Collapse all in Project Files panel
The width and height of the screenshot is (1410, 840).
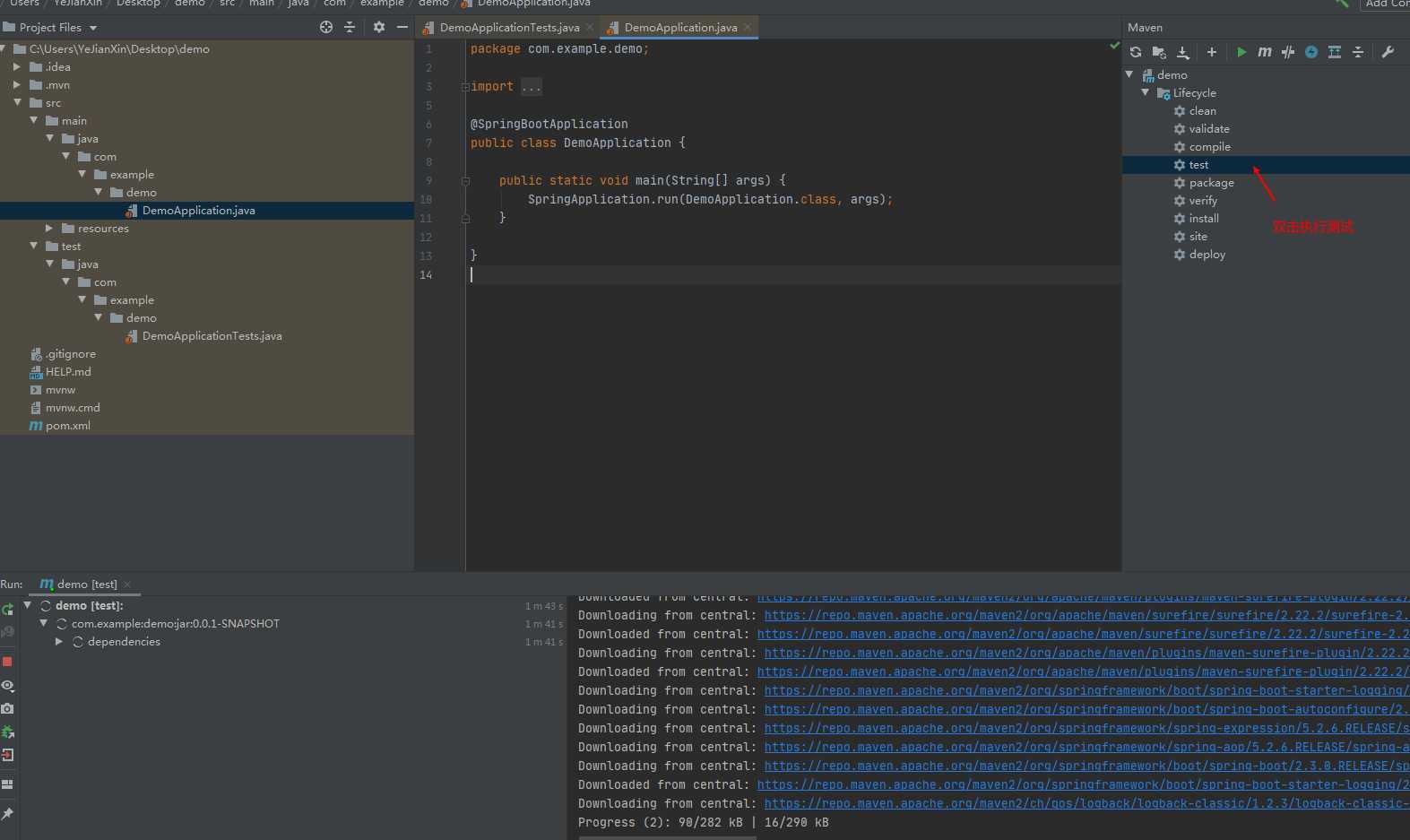[350, 27]
